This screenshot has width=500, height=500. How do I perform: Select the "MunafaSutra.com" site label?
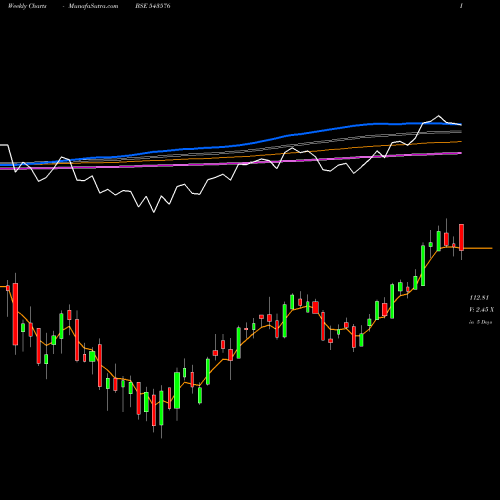pos(93,6)
